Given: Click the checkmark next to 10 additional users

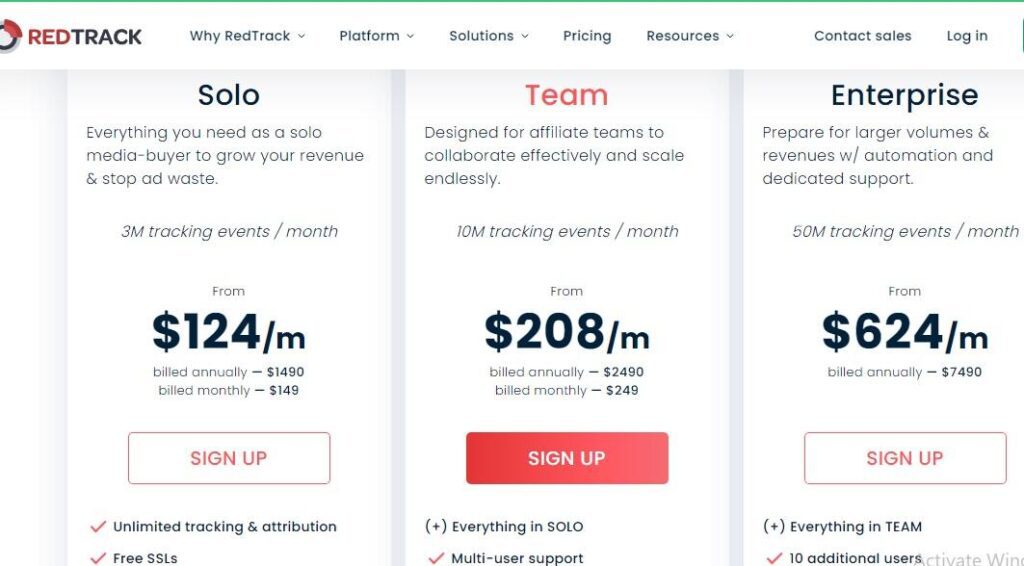Looking at the screenshot, I should pyautogui.click(x=774, y=558).
